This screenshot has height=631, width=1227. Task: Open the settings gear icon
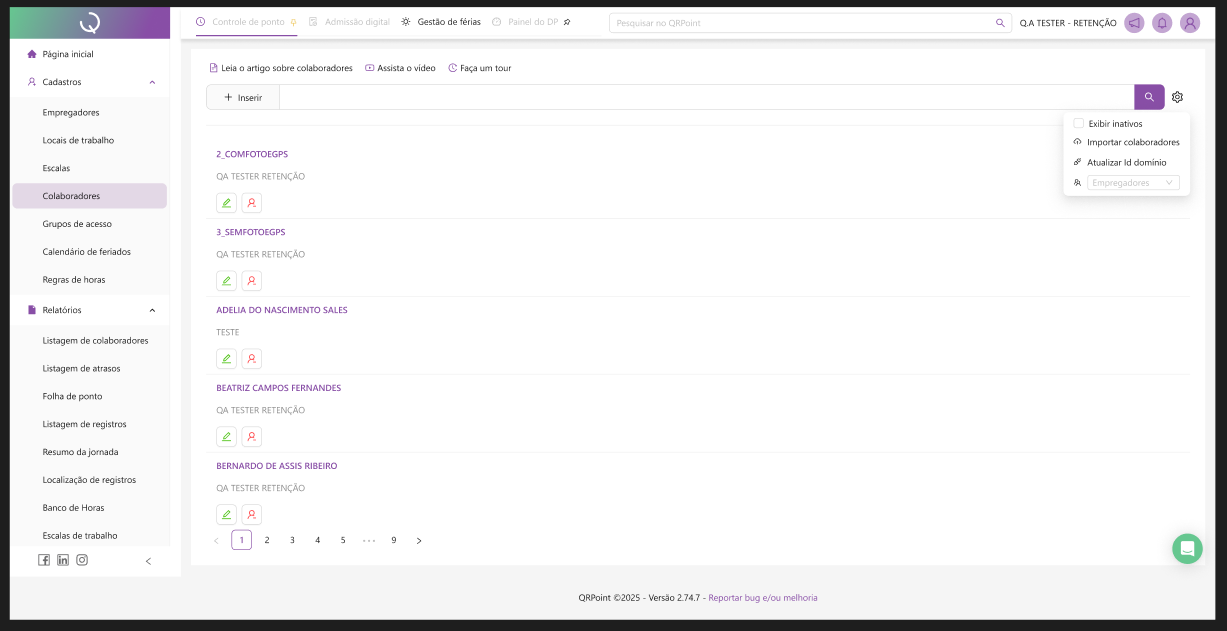tap(1177, 97)
